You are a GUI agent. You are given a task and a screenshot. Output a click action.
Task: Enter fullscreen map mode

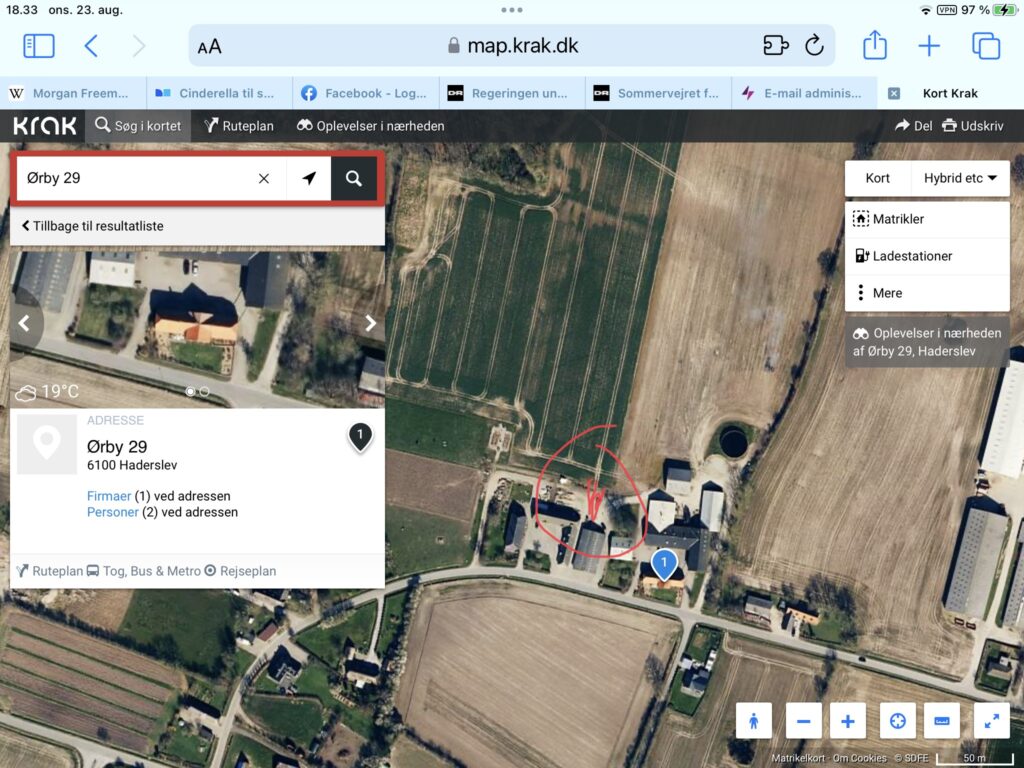point(991,720)
